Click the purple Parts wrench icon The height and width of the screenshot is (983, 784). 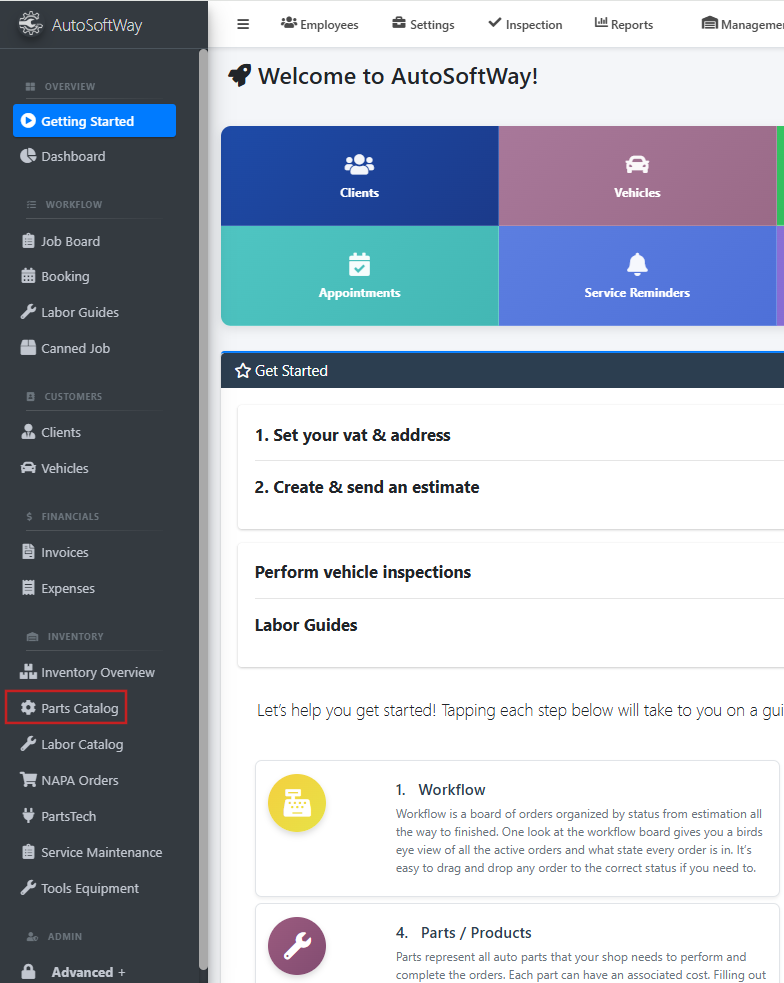tap(297, 946)
